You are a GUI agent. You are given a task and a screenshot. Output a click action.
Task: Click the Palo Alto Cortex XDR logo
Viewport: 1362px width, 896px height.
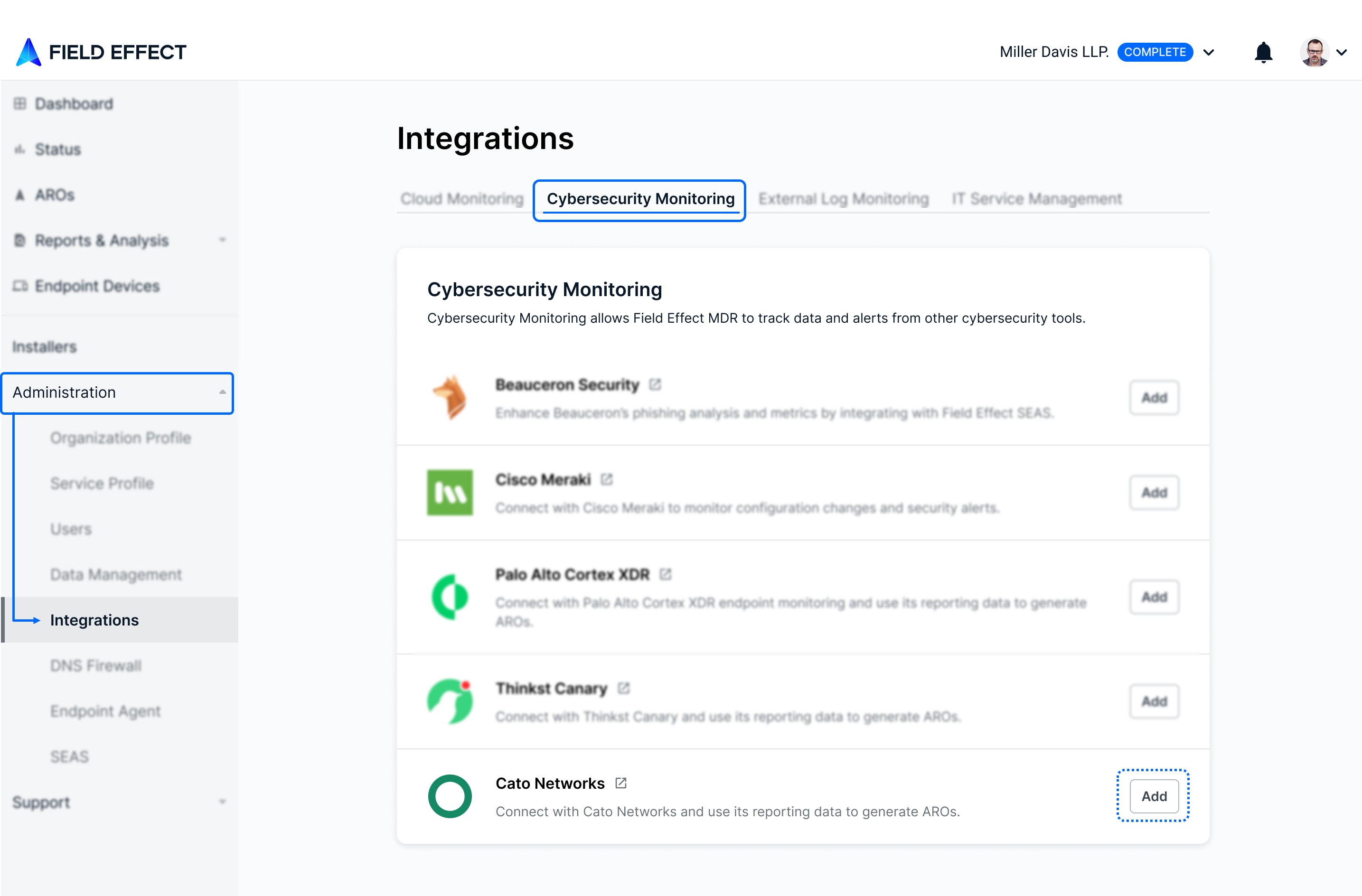pyautogui.click(x=450, y=597)
